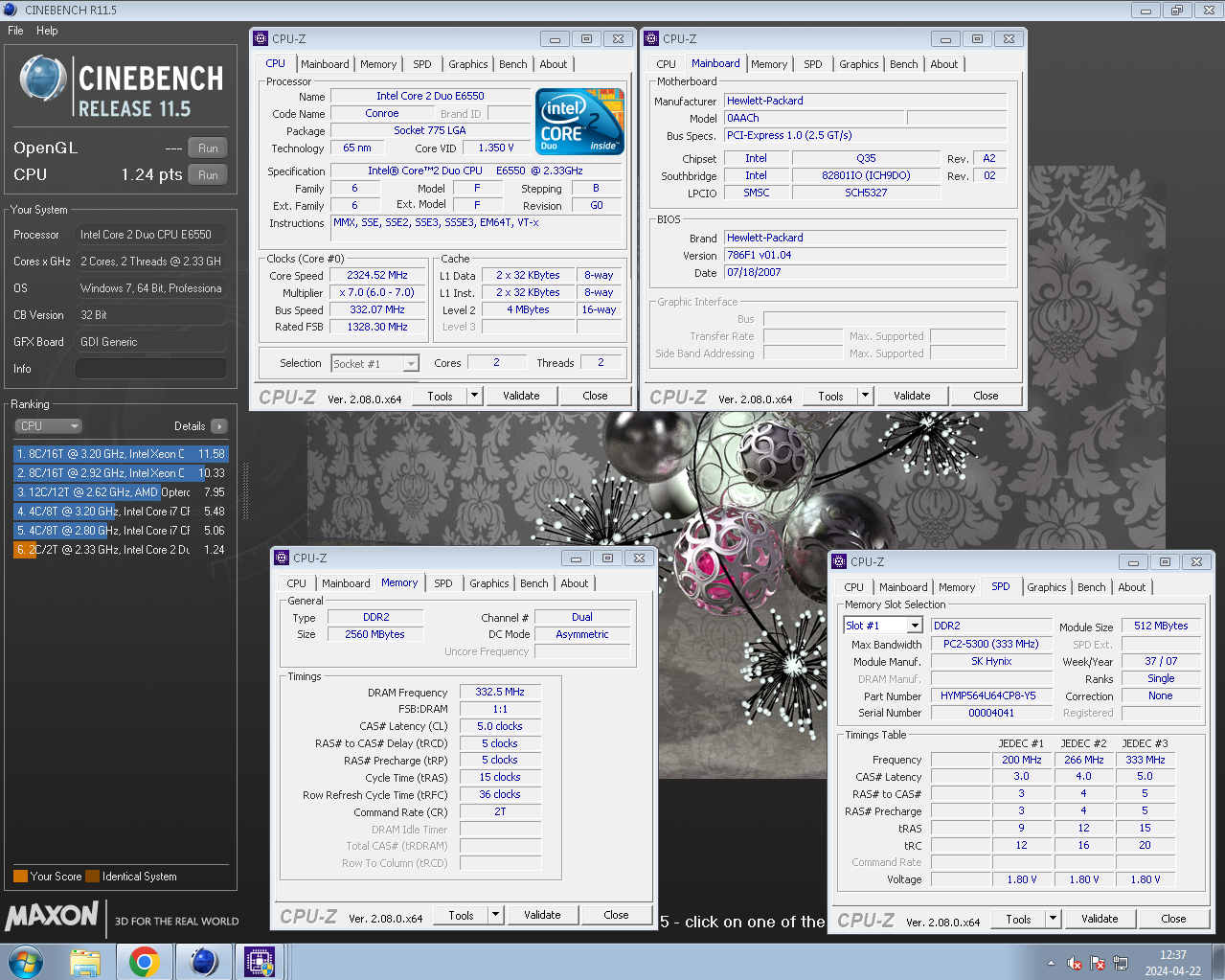Click the Show desktop strip on the taskbar
1225x980 pixels.
pos(1218,962)
